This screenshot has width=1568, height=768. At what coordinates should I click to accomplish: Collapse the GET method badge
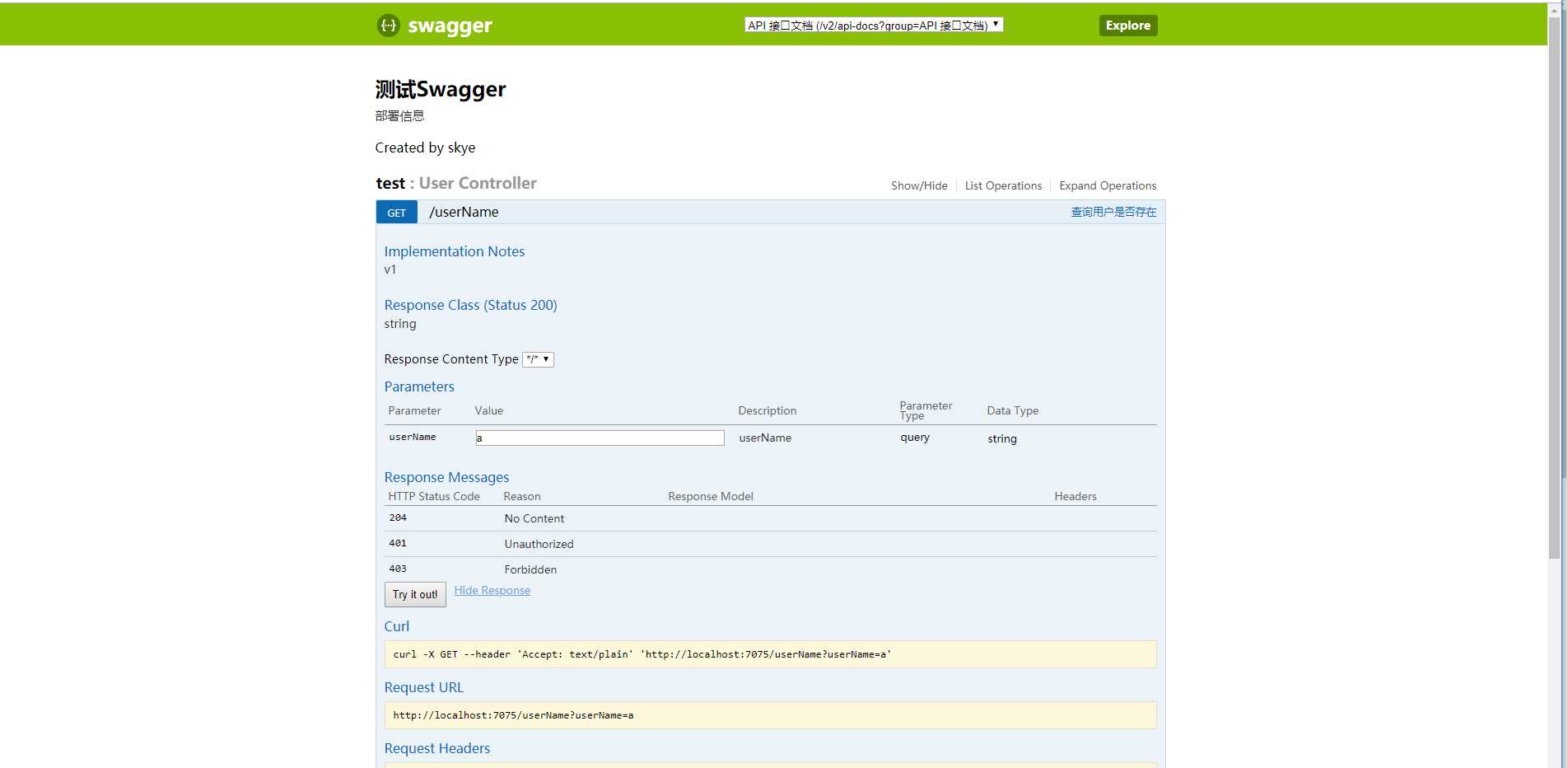click(397, 213)
